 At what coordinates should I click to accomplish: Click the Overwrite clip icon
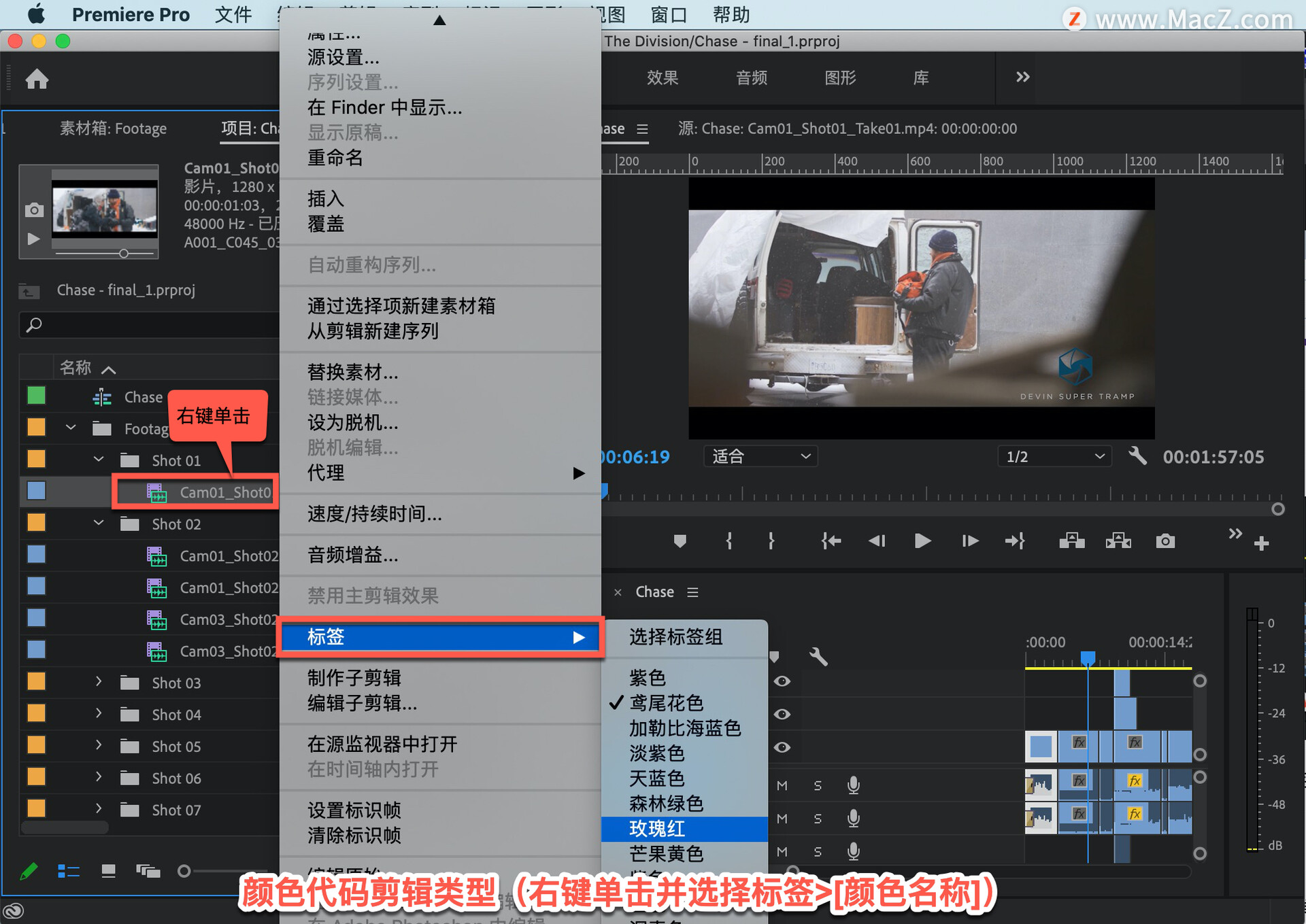pyautogui.click(x=1118, y=541)
